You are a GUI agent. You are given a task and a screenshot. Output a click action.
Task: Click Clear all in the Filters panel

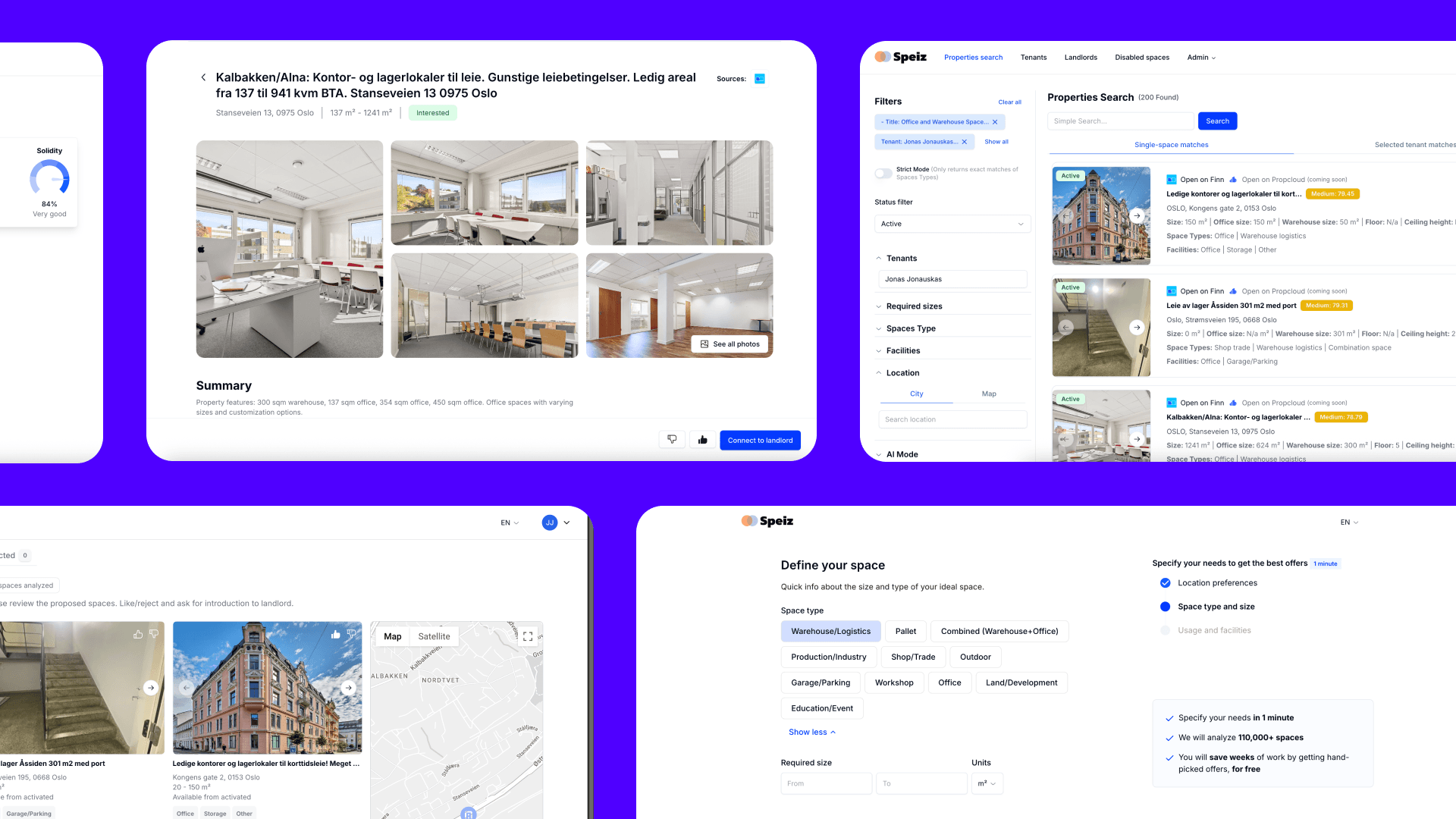tap(1009, 102)
